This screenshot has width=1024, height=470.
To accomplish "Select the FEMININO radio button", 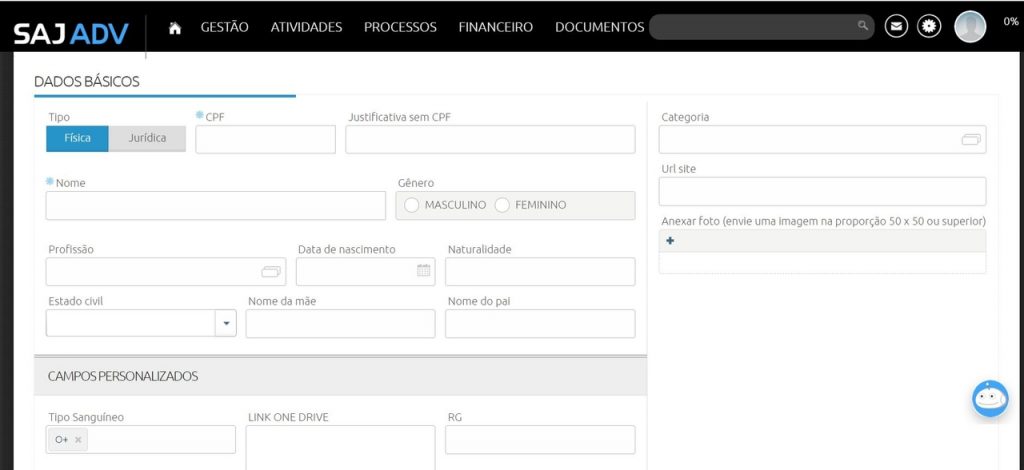I will pos(502,205).
